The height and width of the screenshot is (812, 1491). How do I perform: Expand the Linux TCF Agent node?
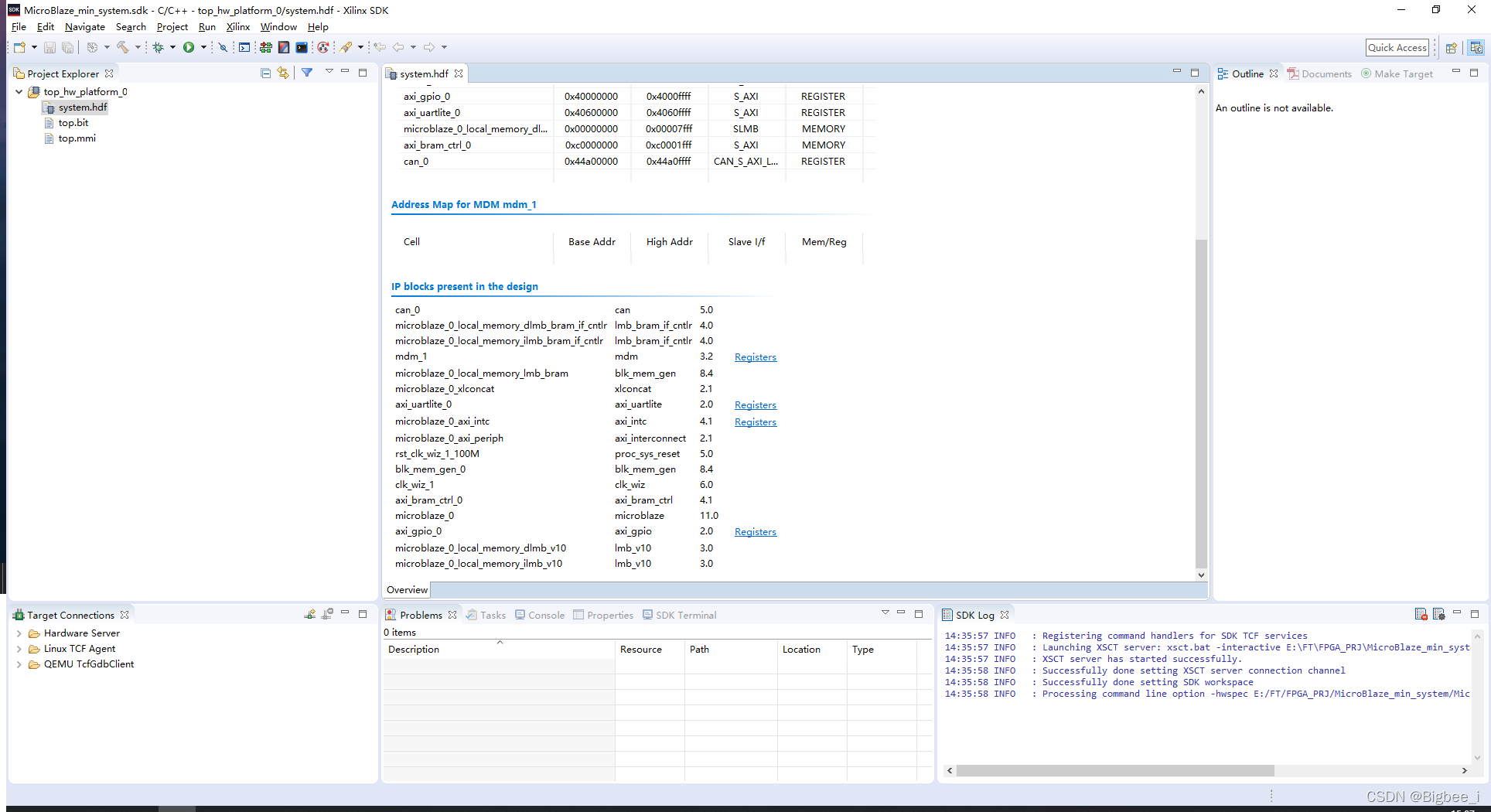(x=19, y=648)
